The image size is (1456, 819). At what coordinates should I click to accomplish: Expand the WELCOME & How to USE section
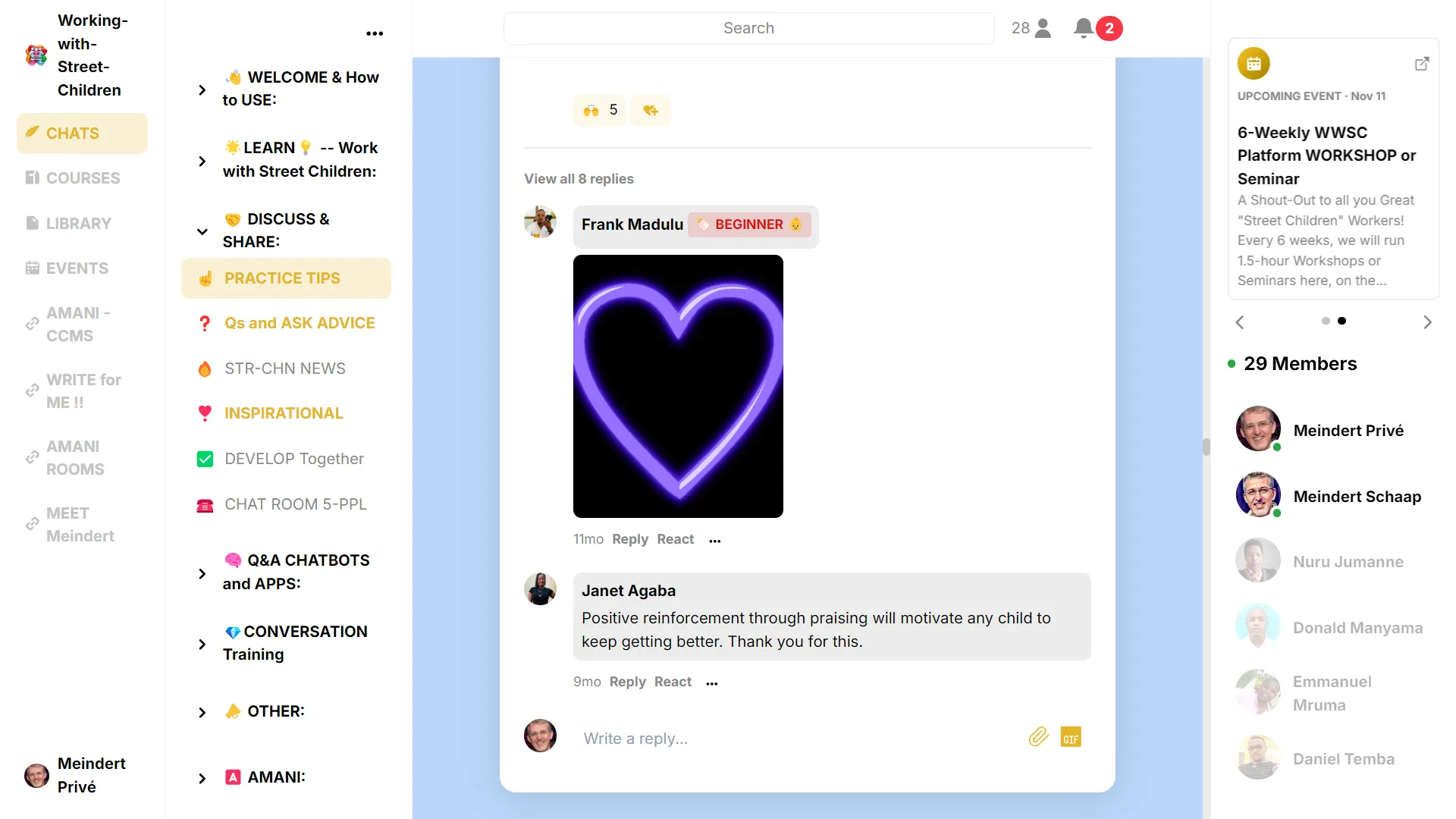(x=202, y=89)
